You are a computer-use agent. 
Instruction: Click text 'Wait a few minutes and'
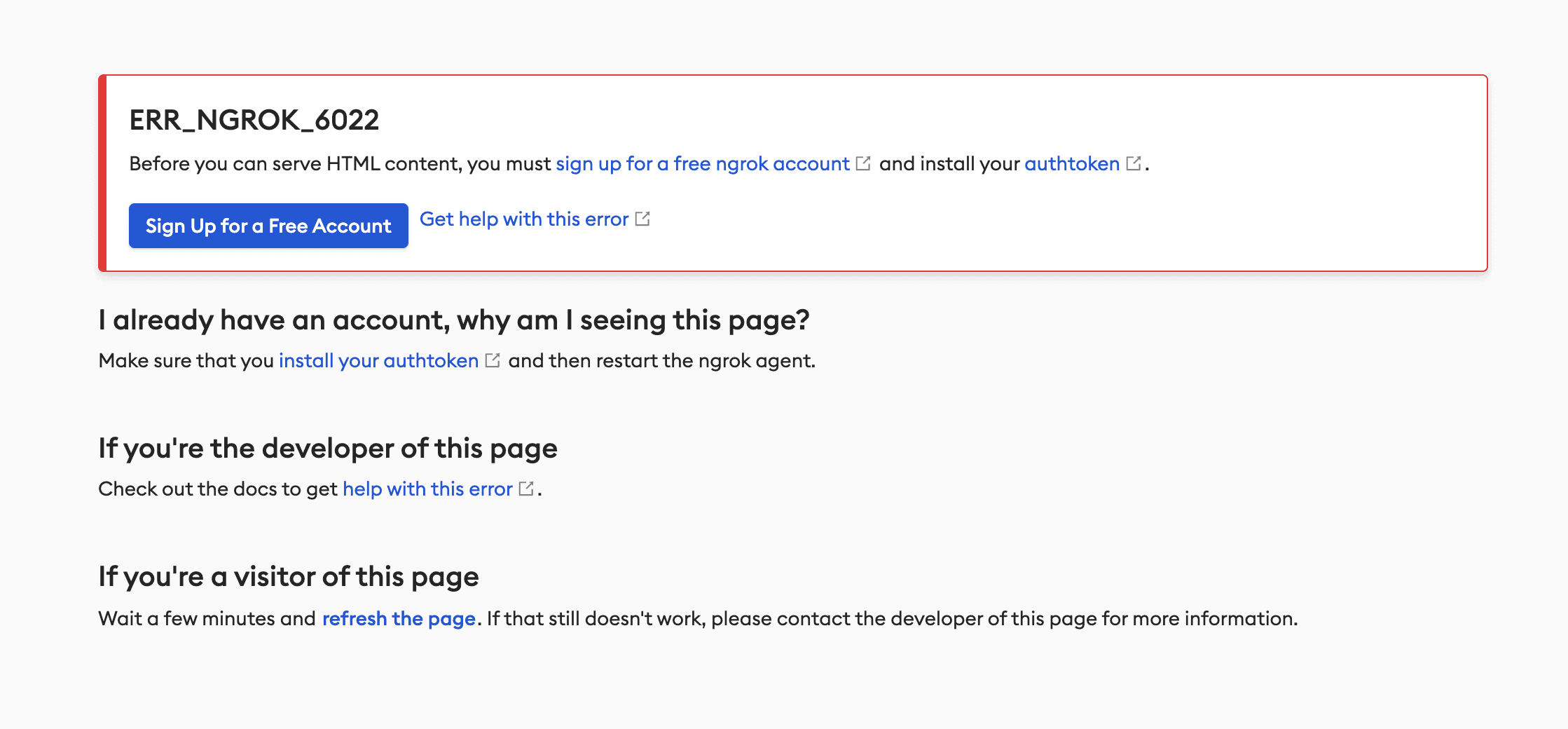click(207, 619)
